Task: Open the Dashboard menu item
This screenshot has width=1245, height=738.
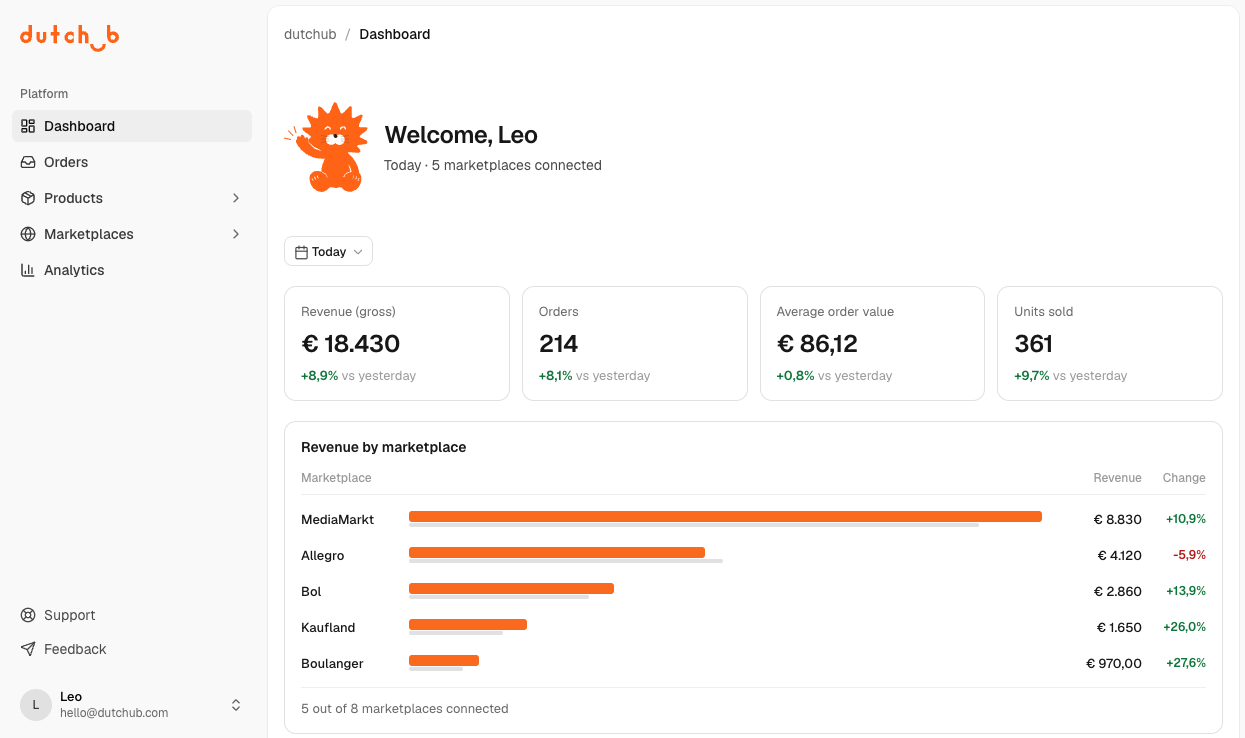Action: (x=132, y=126)
